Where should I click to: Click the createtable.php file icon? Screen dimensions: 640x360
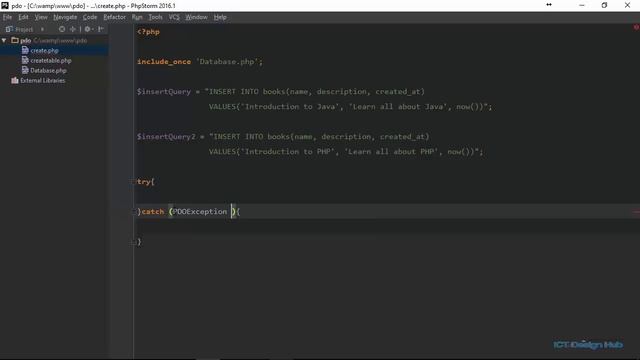point(25,60)
